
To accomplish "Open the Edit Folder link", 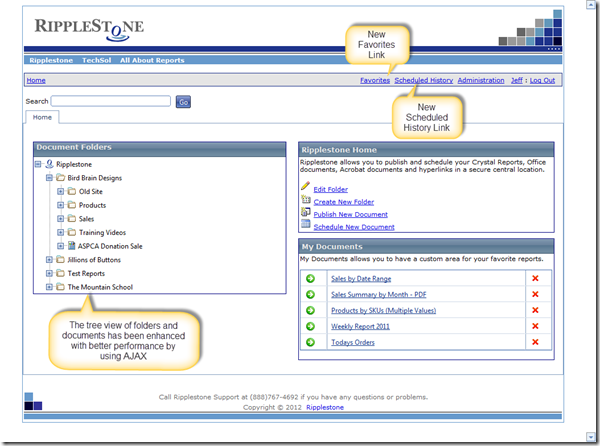I will point(331,189).
